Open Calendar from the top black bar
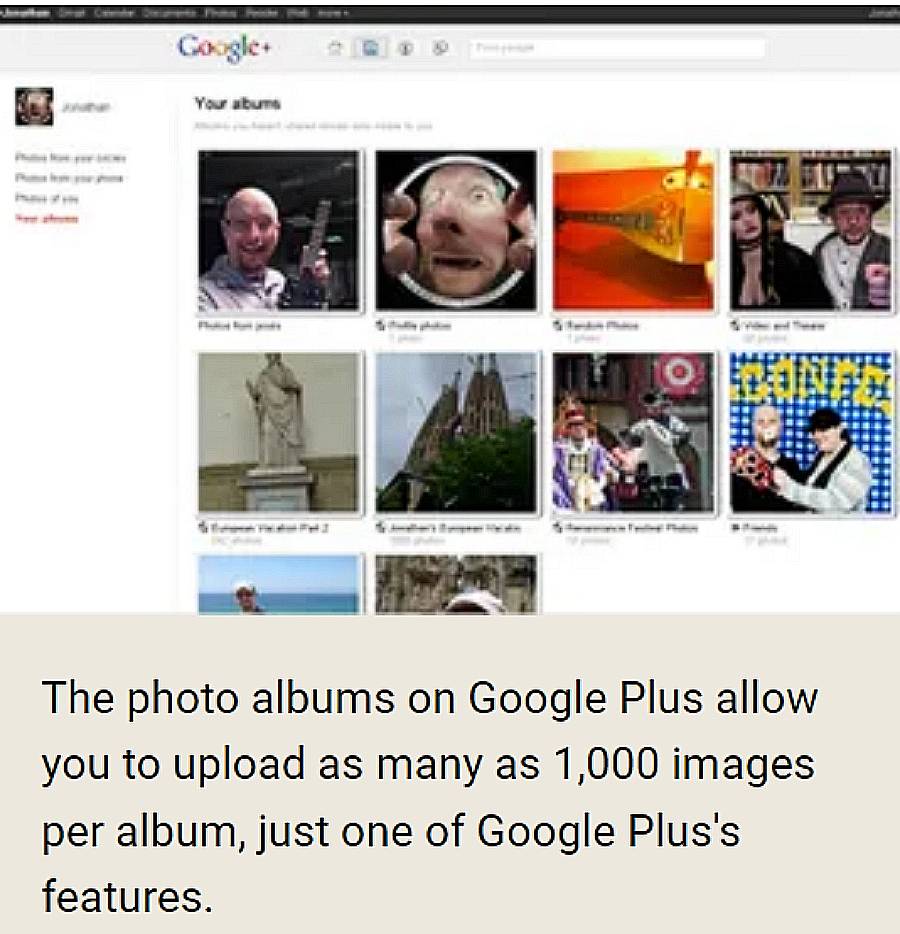 pyautogui.click(x=113, y=12)
